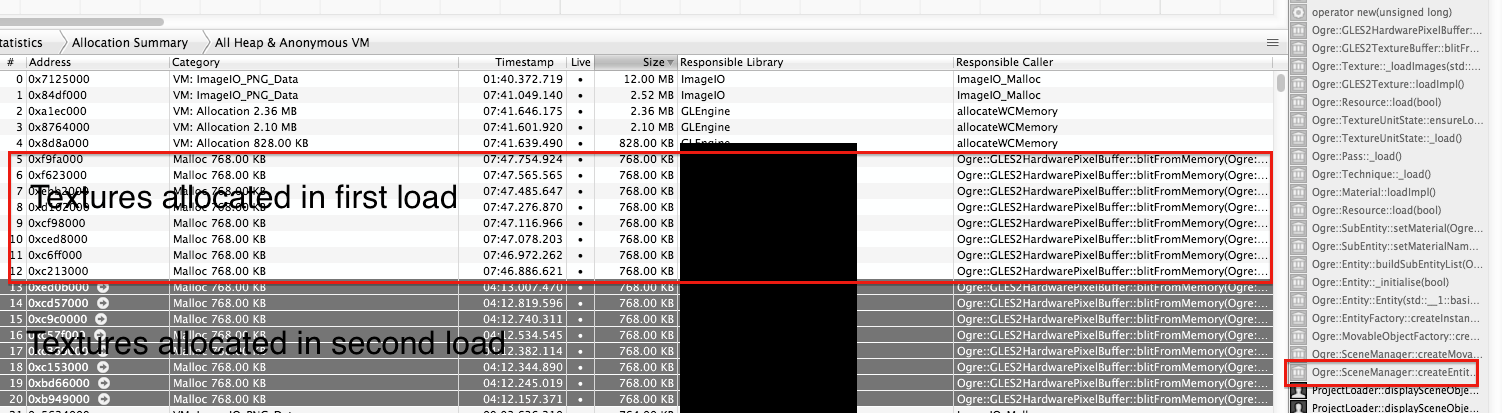Click the operator new frame icon
Viewport: 1502px width, 413px height.
tap(1298, 12)
